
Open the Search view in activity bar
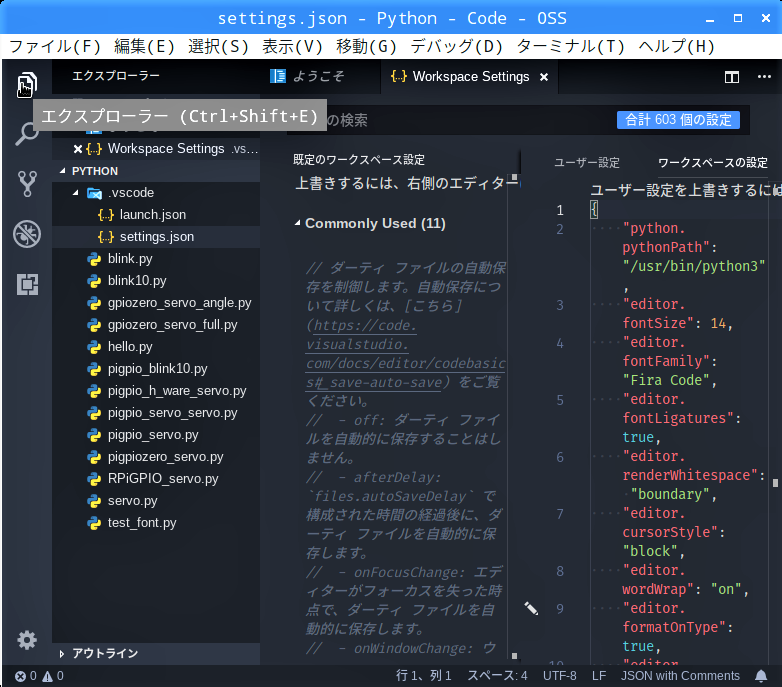click(27, 134)
